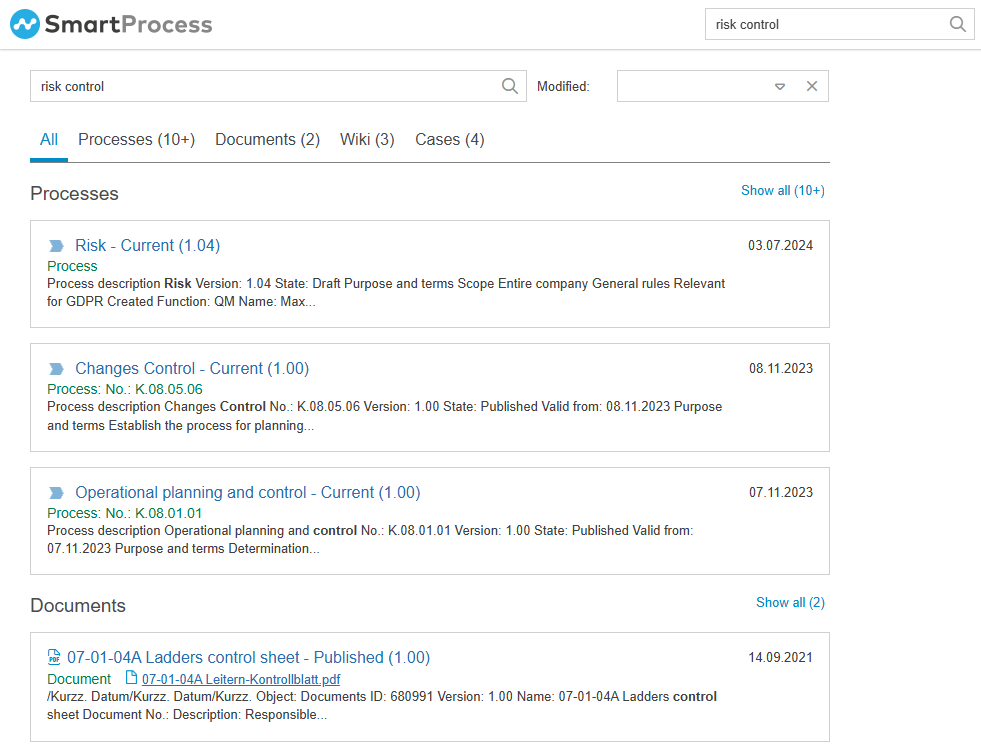
Task: Click into the main risk control search field
Action: [265, 86]
